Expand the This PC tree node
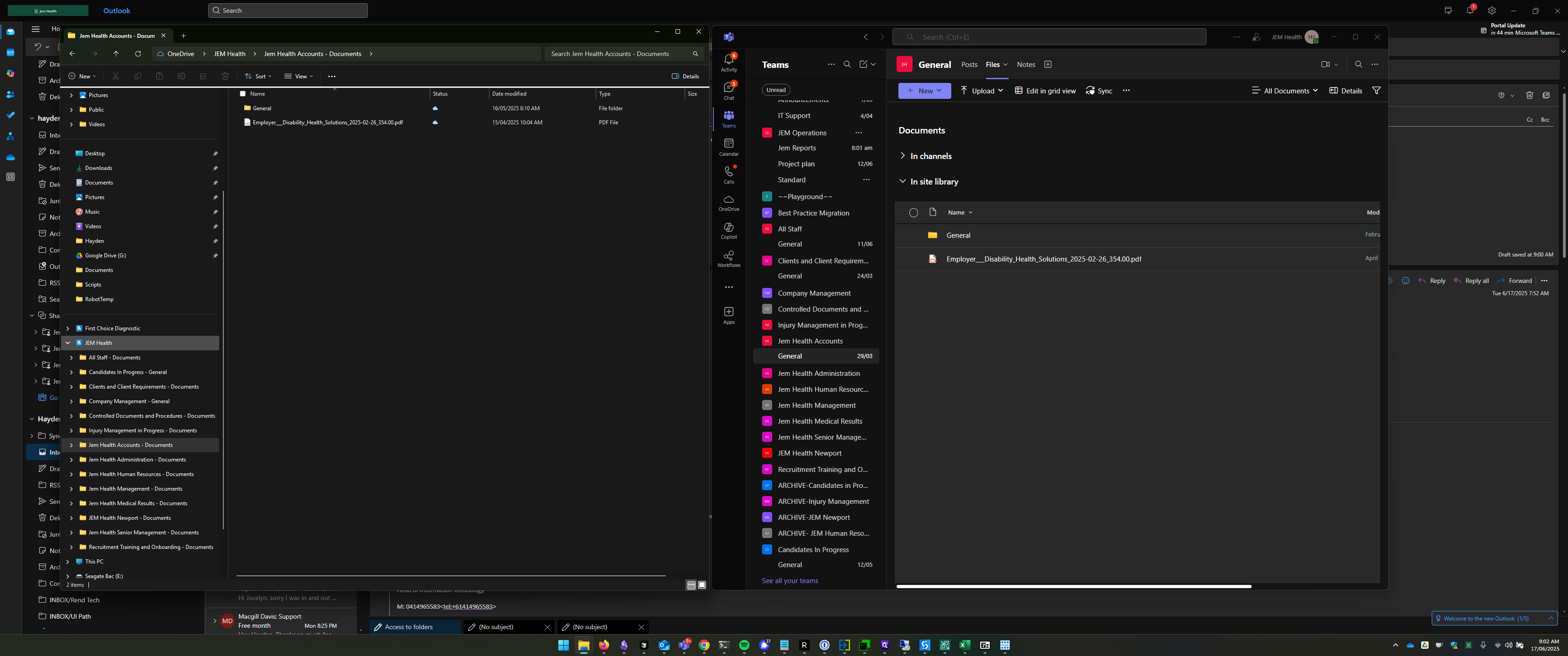This screenshot has width=1568, height=656. 67,562
